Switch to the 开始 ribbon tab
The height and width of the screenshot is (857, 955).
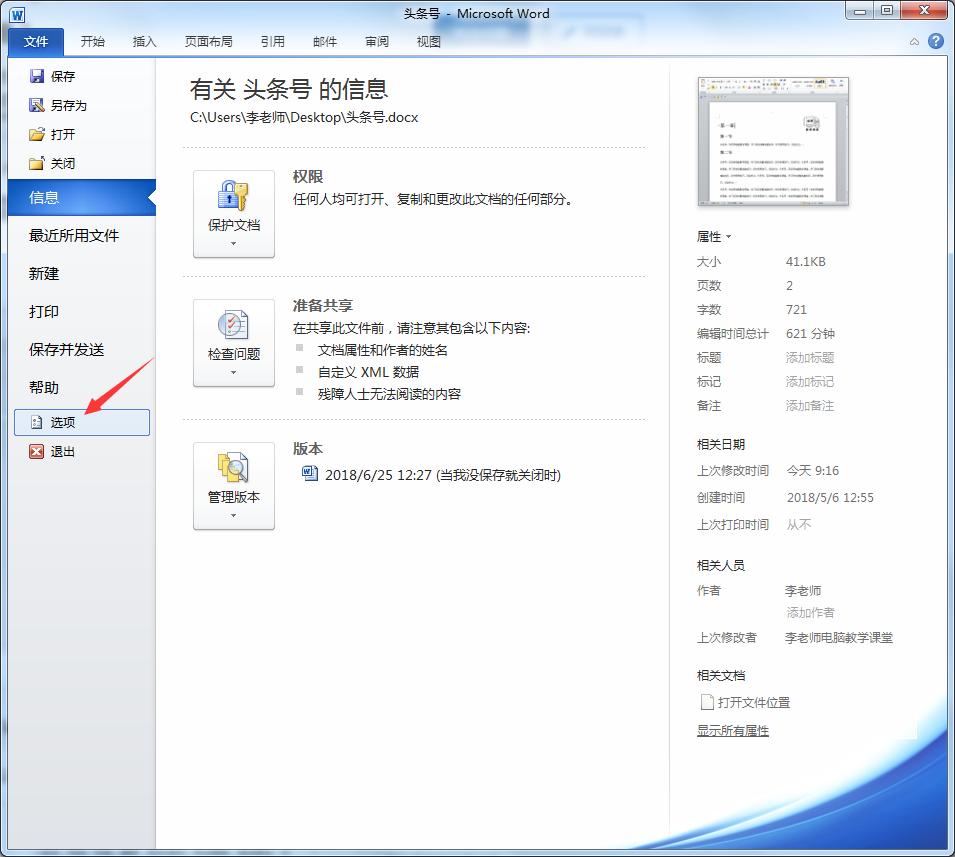(x=92, y=41)
